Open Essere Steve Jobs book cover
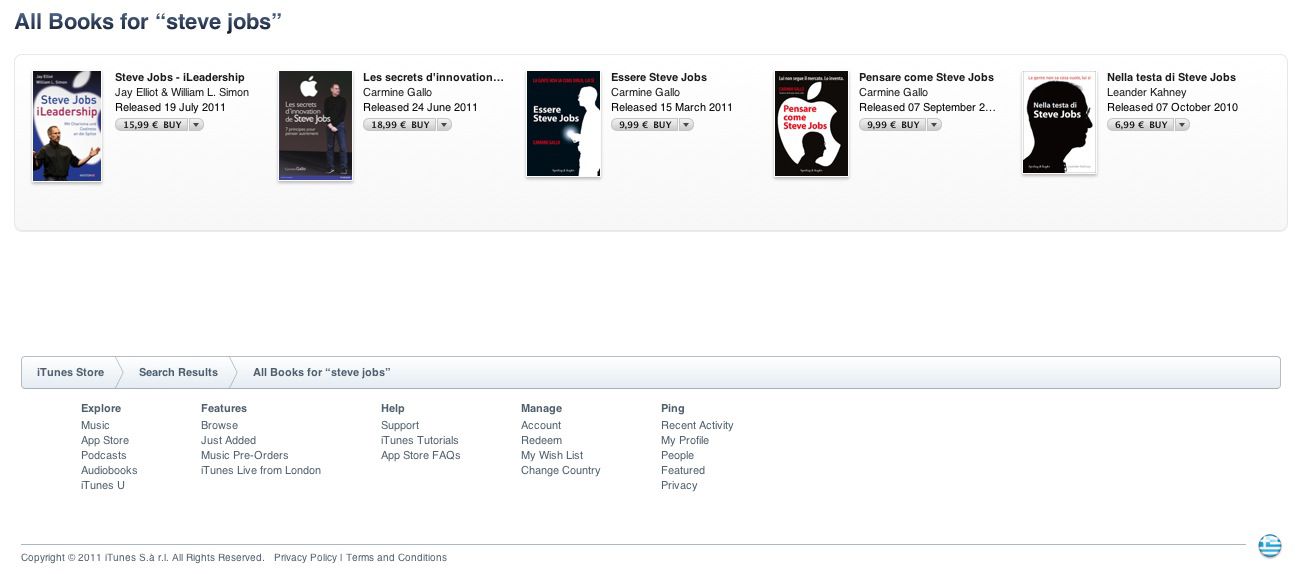Viewport: 1302px width, 574px height. 563,124
